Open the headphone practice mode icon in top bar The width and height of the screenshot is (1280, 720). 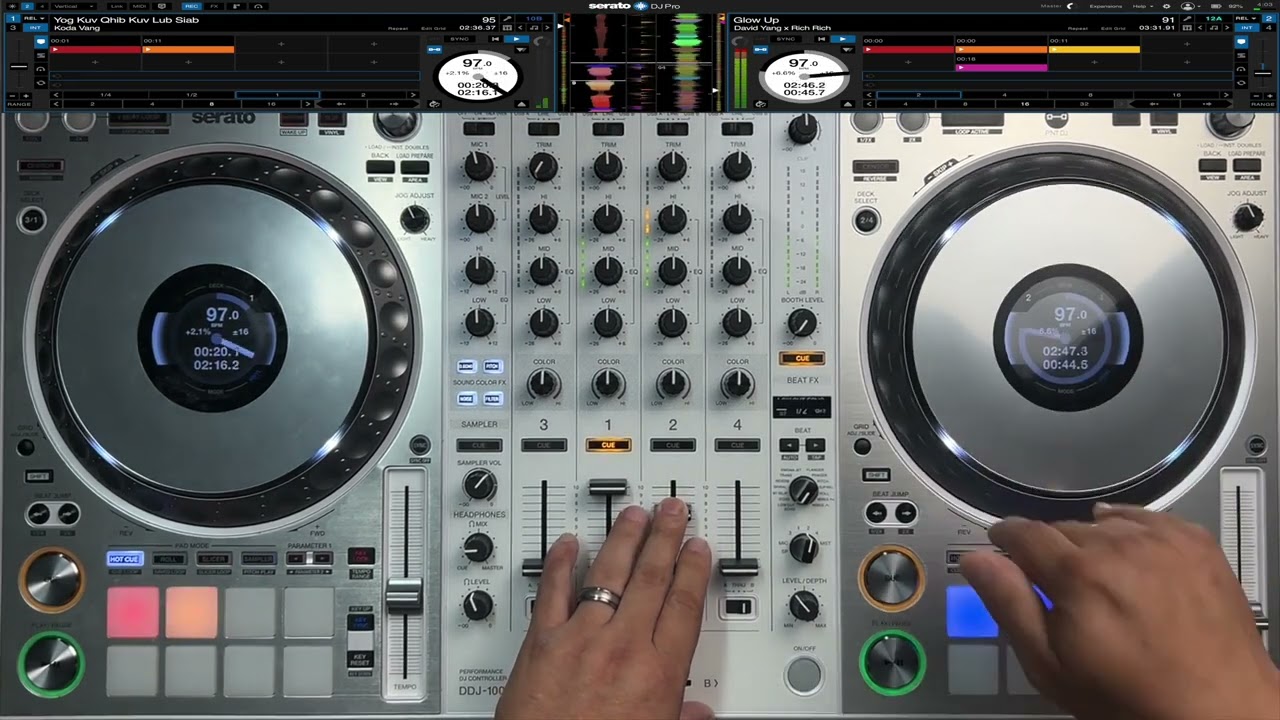pos(258,6)
